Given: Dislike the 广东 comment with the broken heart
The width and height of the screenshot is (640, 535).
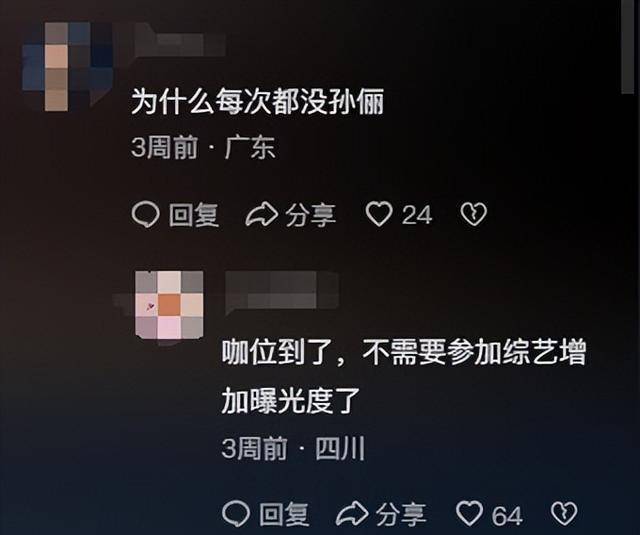Looking at the screenshot, I should click(x=473, y=214).
